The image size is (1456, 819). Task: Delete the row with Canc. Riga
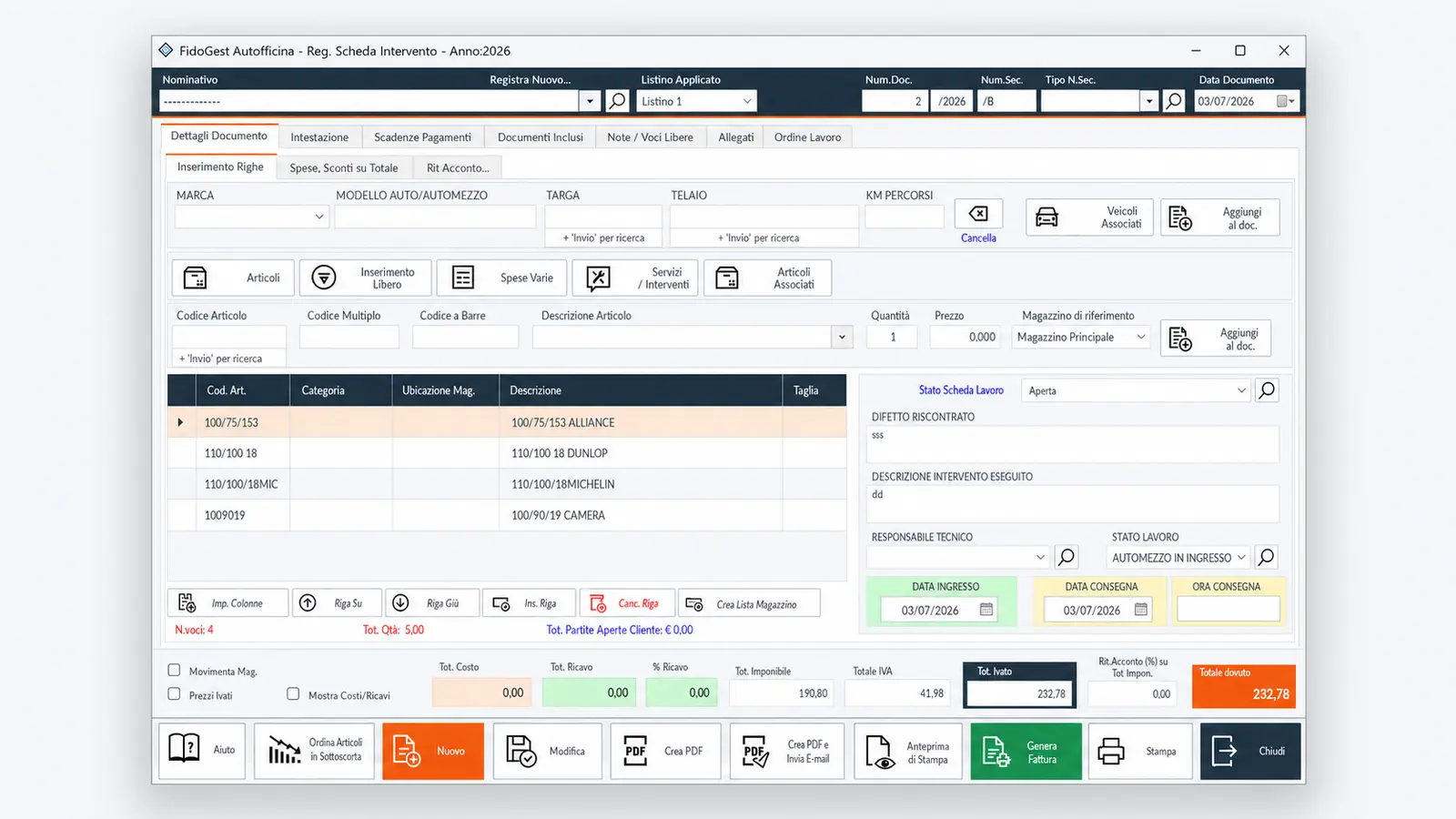point(628,603)
